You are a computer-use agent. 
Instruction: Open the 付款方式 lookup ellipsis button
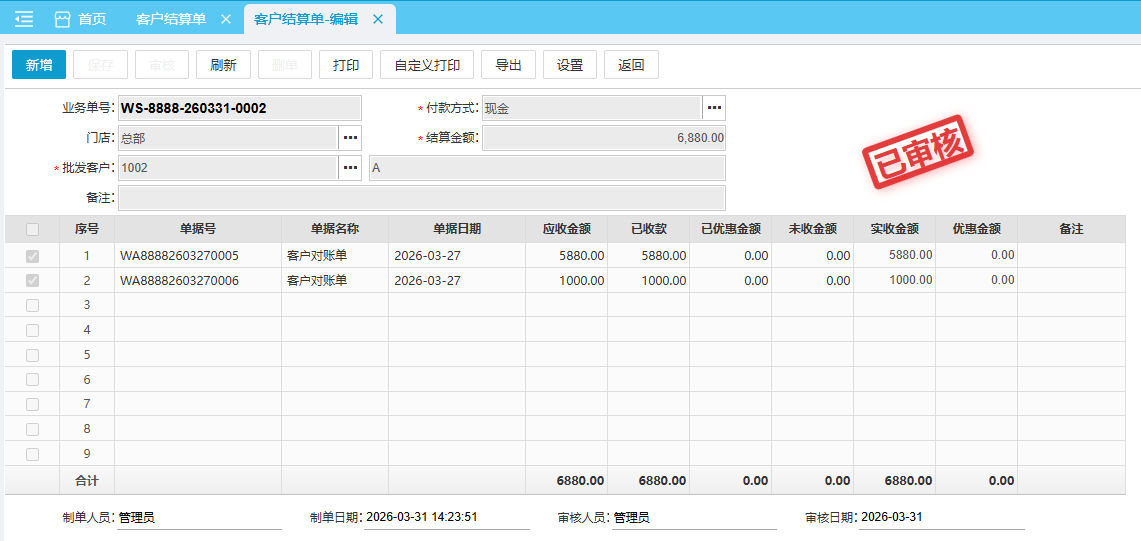714,108
